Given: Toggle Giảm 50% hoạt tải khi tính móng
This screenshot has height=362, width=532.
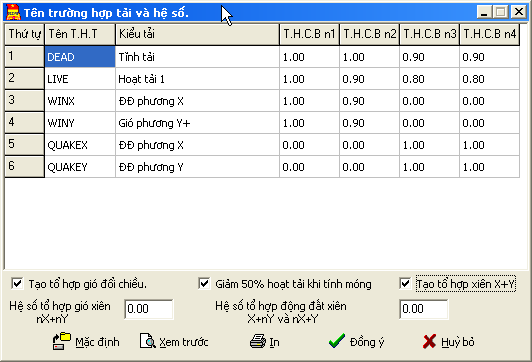Looking at the screenshot, I should click(x=204, y=283).
